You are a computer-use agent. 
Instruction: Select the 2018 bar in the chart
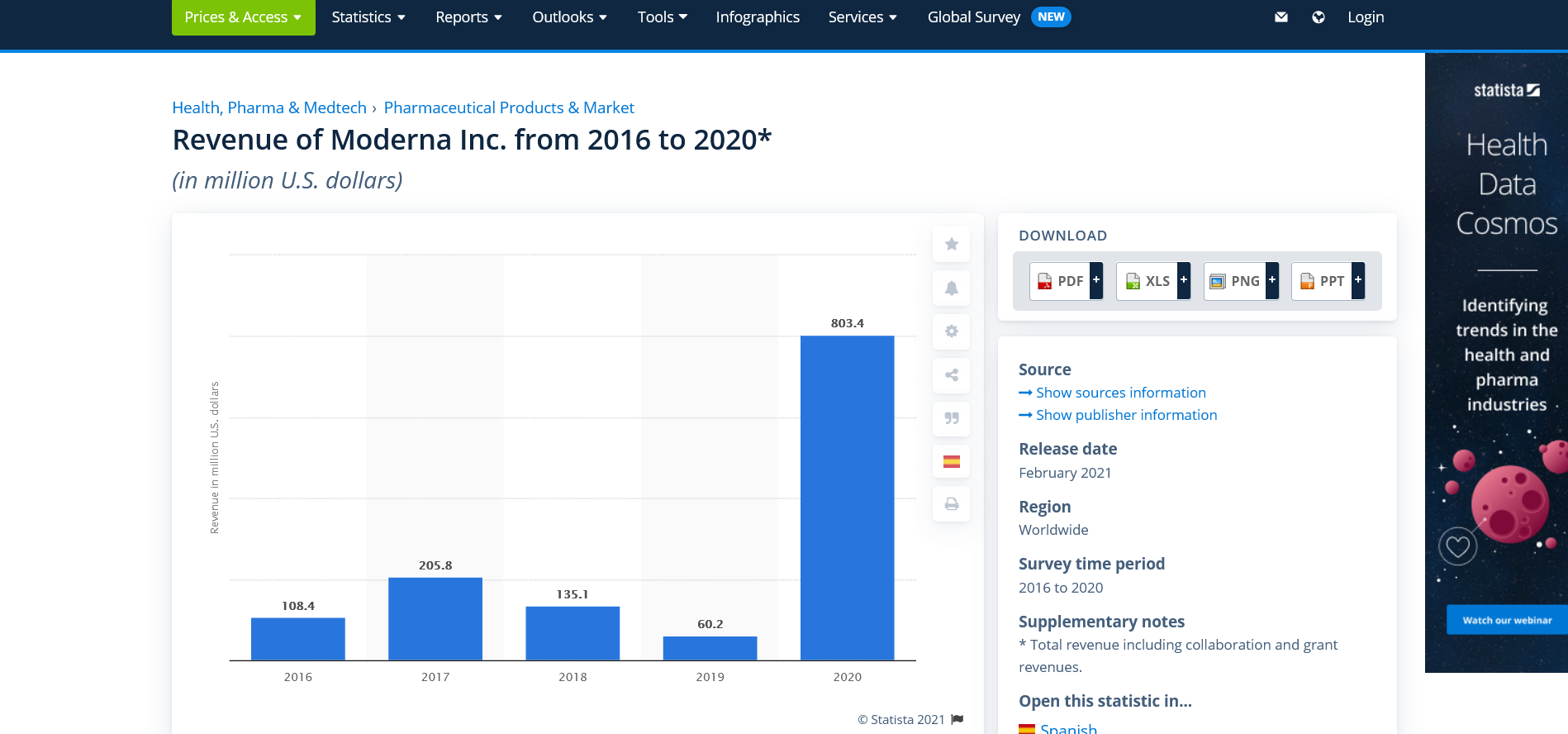[573, 633]
